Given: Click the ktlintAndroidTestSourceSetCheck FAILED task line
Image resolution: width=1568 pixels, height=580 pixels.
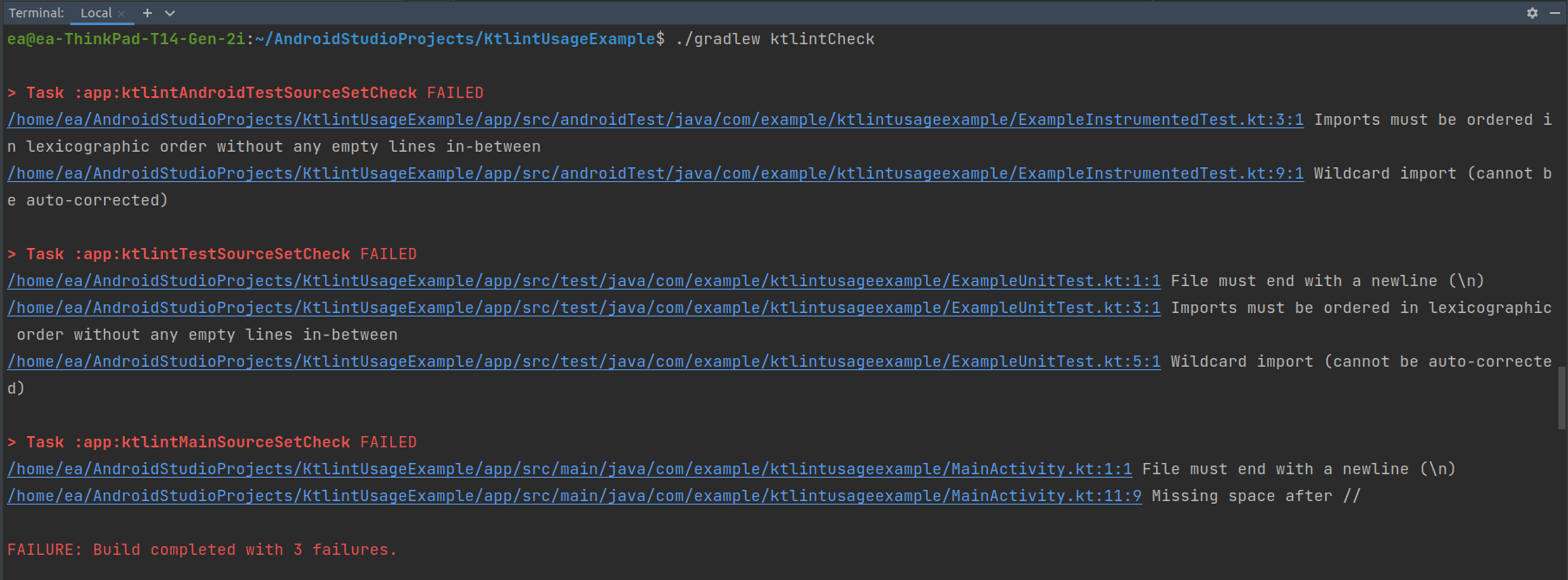Looking at the screenshot, I should [245, 93].
